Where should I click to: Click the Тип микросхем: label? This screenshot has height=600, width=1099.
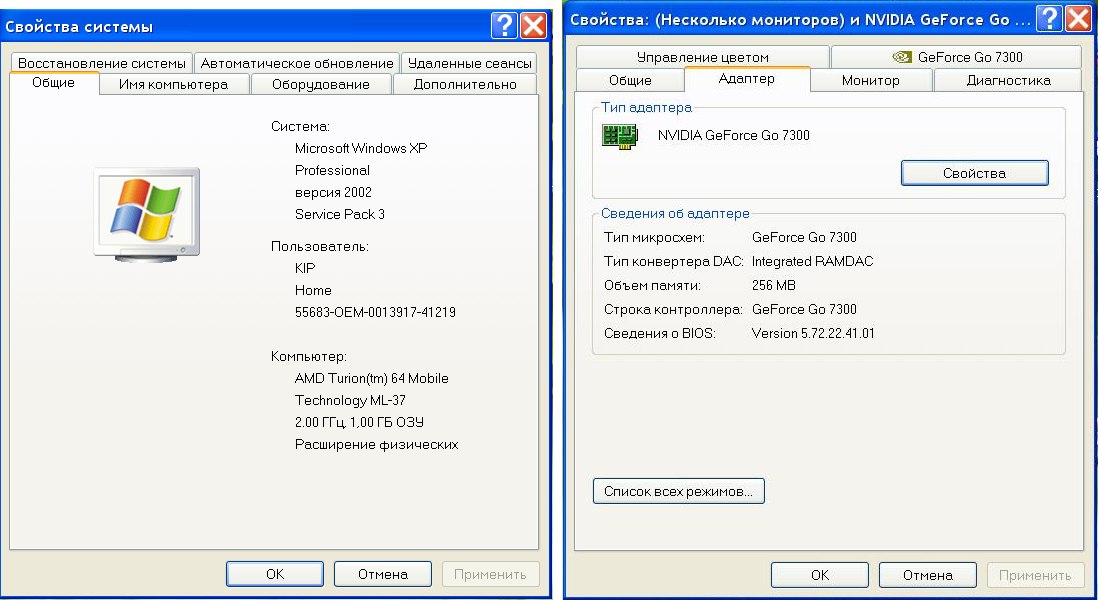click(x=654, y=238)
